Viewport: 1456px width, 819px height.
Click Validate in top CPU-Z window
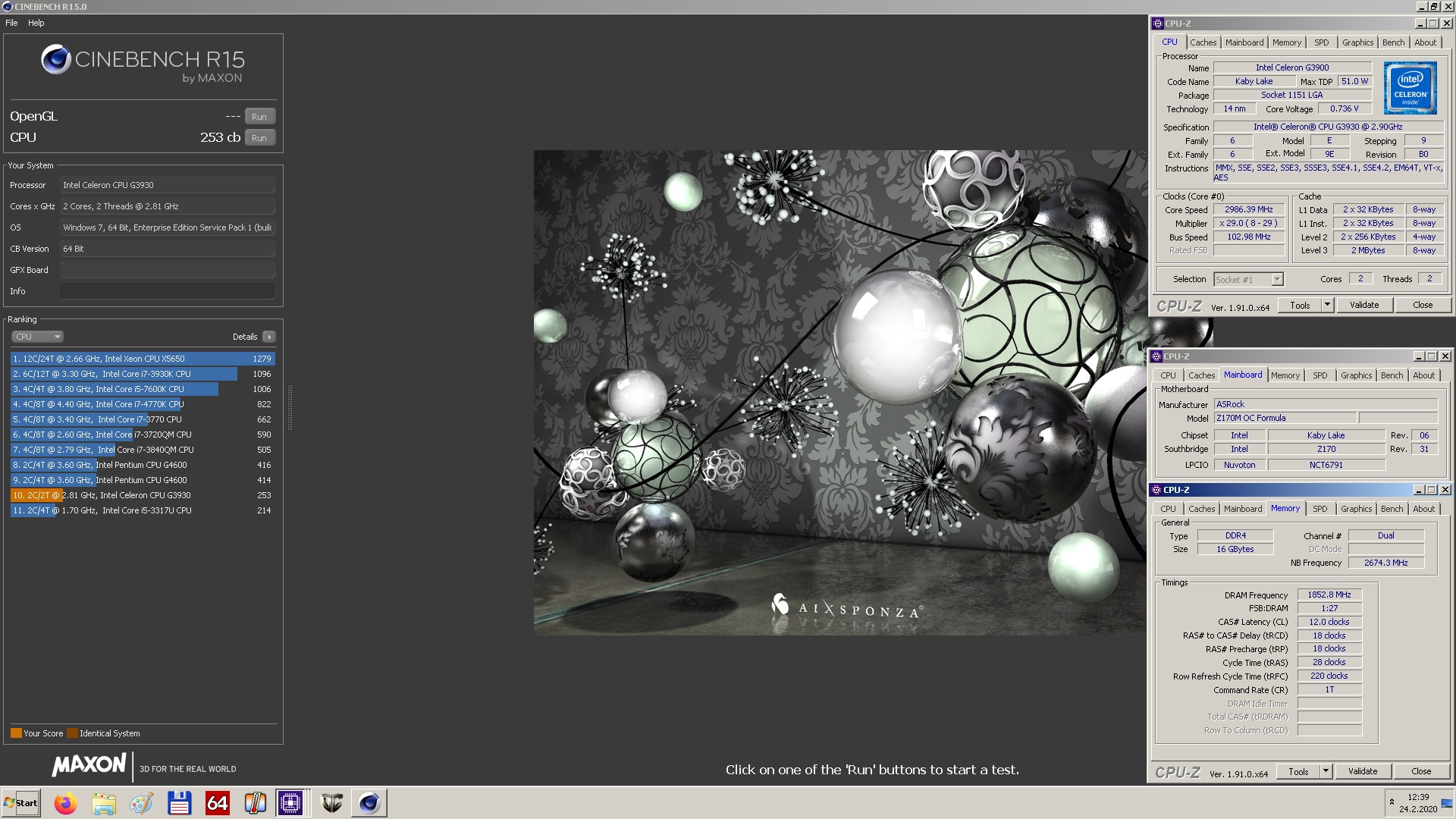1364,306
